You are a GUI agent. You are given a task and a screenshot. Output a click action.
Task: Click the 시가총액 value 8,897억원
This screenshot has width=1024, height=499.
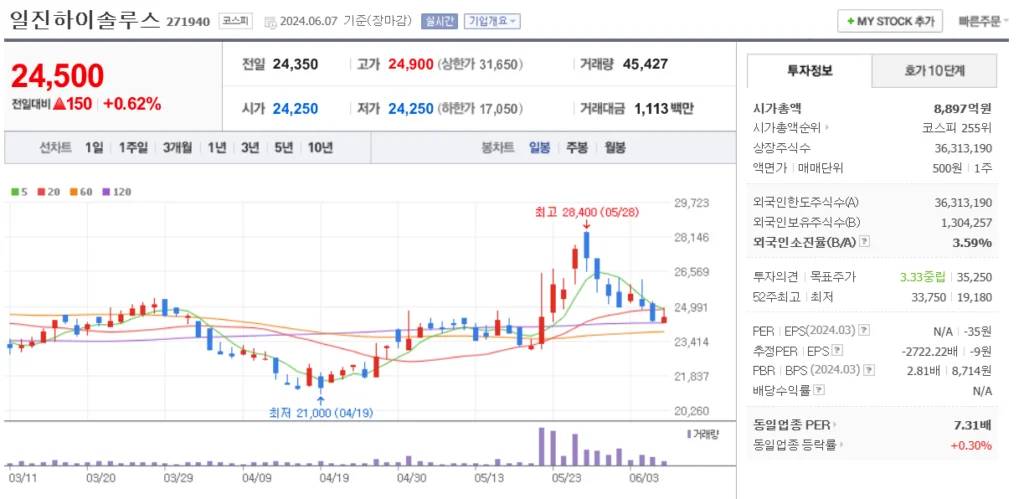[963, 108]
